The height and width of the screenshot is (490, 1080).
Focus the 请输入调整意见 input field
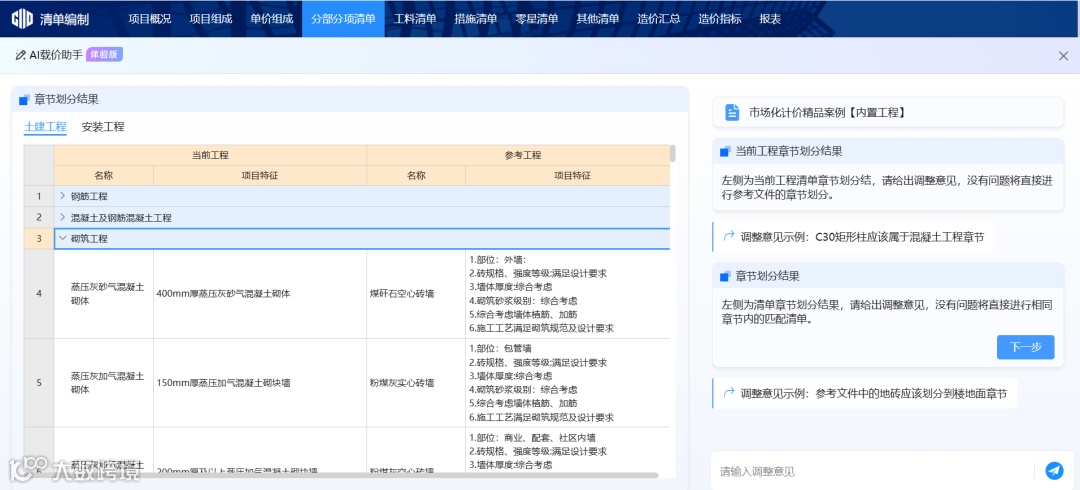[x=875, y=471]
